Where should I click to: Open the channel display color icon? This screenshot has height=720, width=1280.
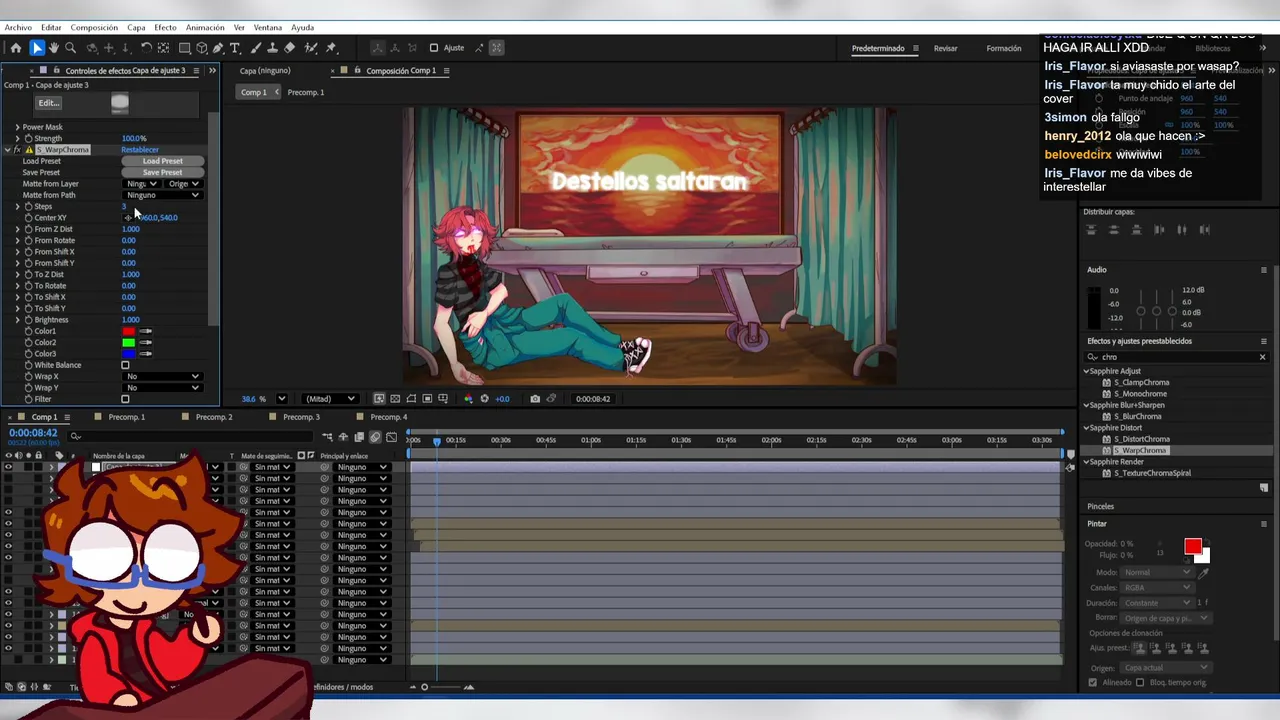[x=468, y=399]
